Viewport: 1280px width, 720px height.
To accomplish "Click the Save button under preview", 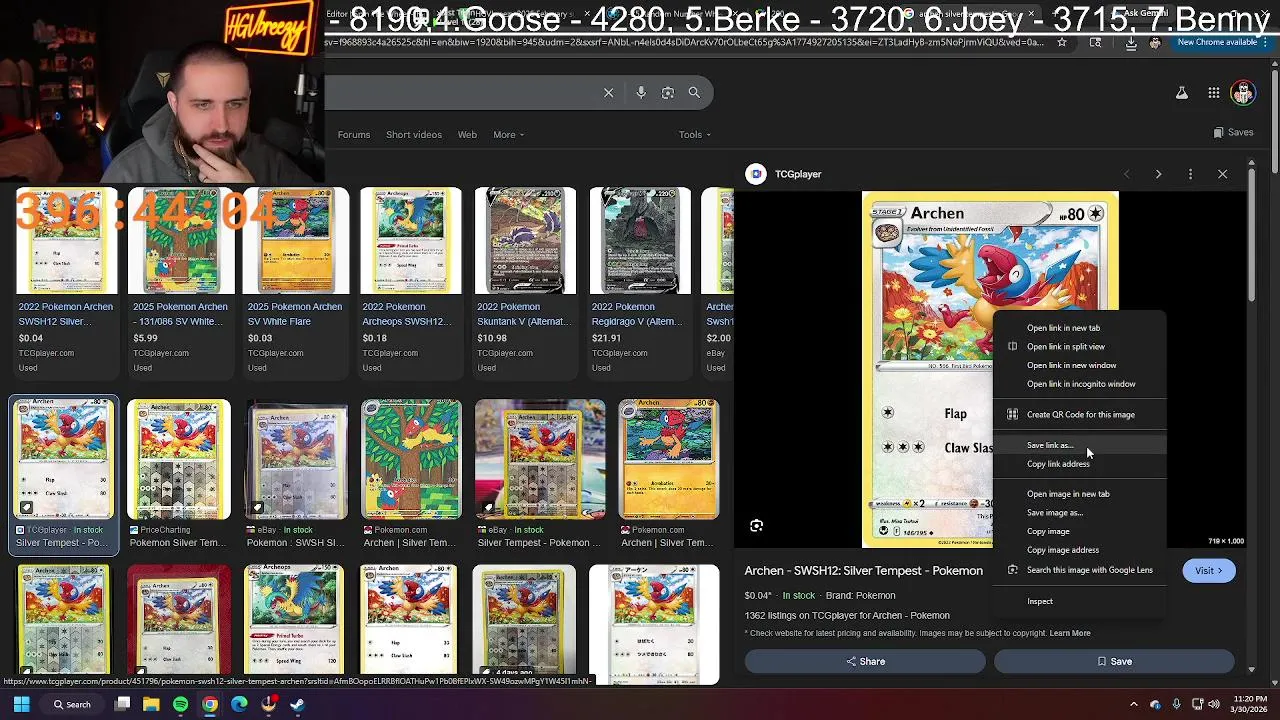I will 1114,661.
